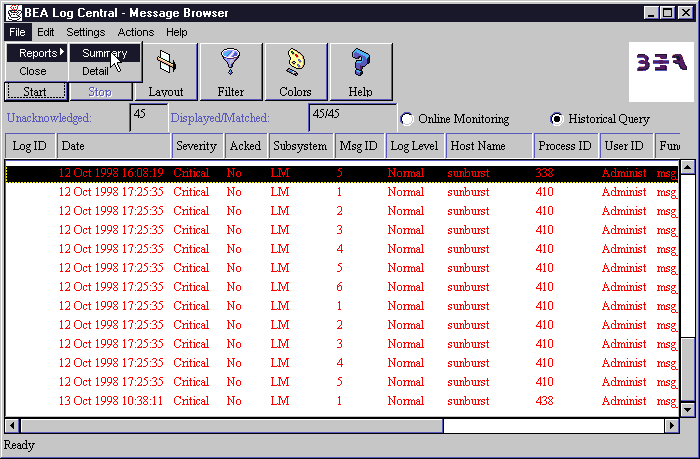Click the Log Level column header
This screenshot has height=459, width=700.
coord(415,146)
